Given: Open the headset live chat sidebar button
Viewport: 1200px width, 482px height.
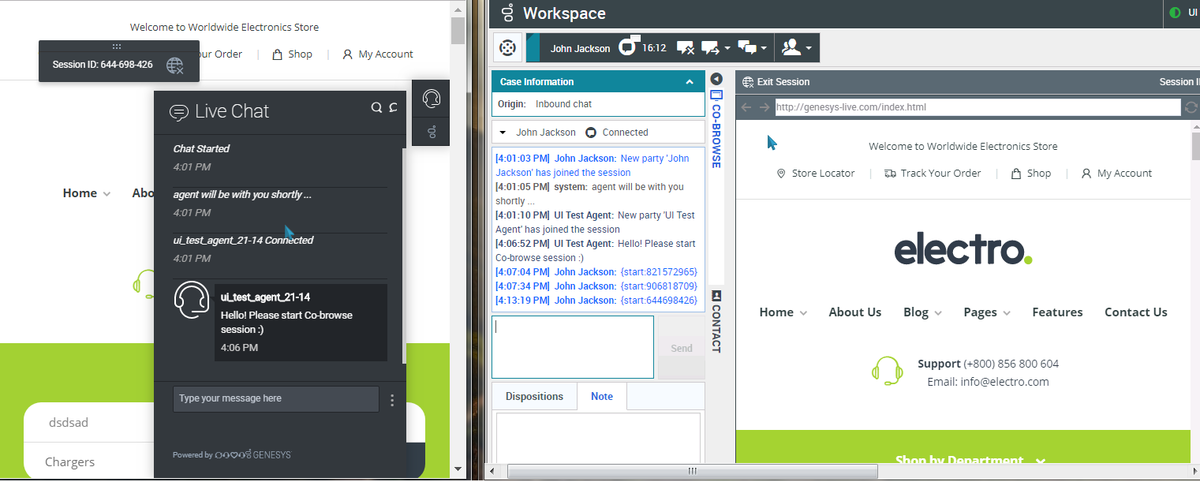Looking at the screenshot, I should pos(432,98).
